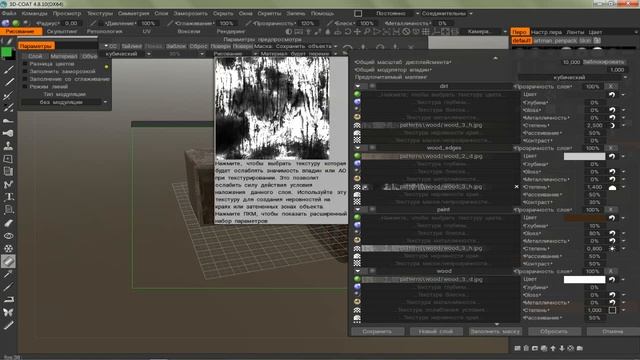The width and height of the screenshot is (640, 360).
Task: Toggle Заполнить заморозкой checkbox
Action: pos(25,71)
